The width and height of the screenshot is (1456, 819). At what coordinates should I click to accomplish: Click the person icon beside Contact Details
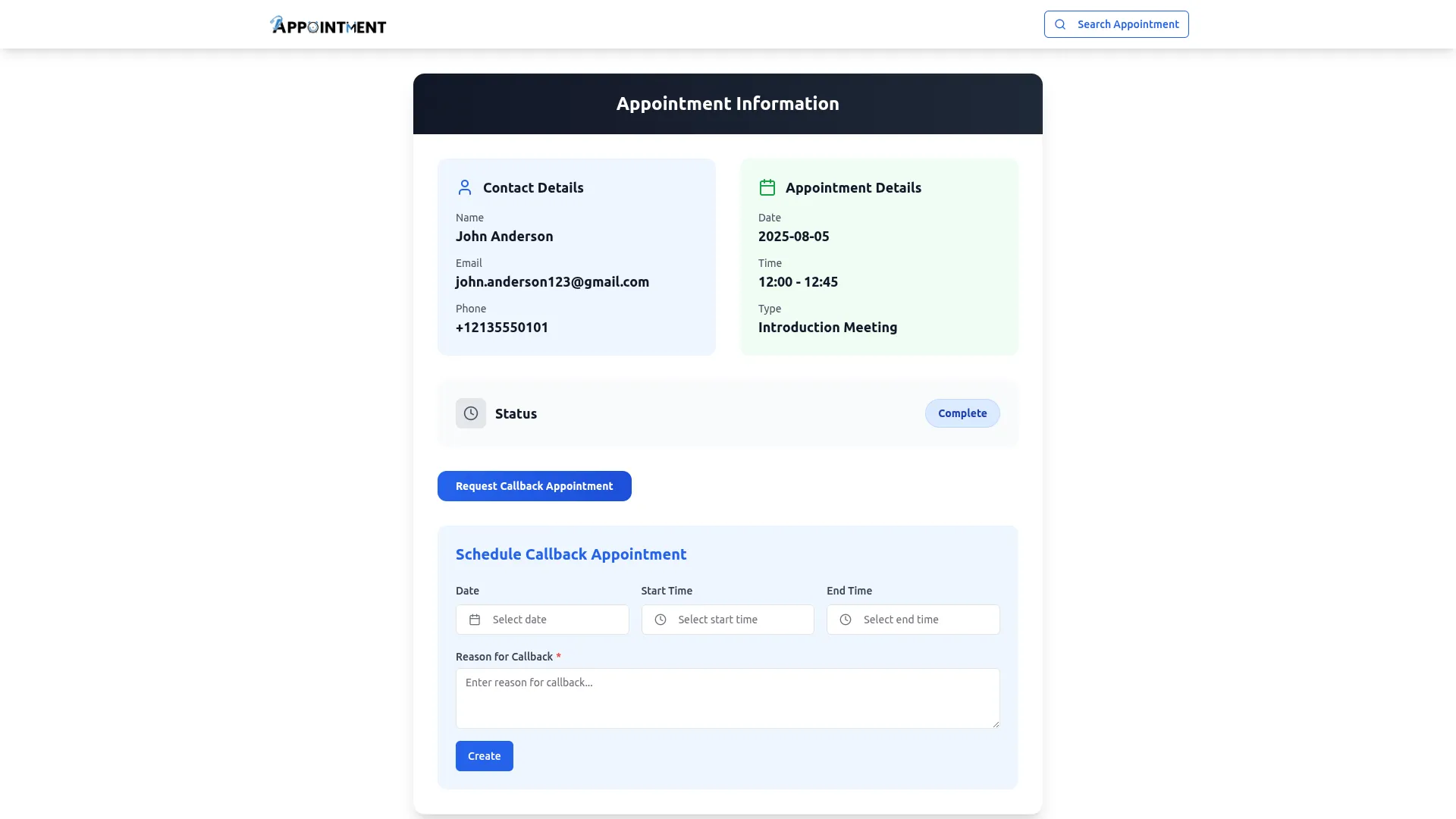point(465,187)
